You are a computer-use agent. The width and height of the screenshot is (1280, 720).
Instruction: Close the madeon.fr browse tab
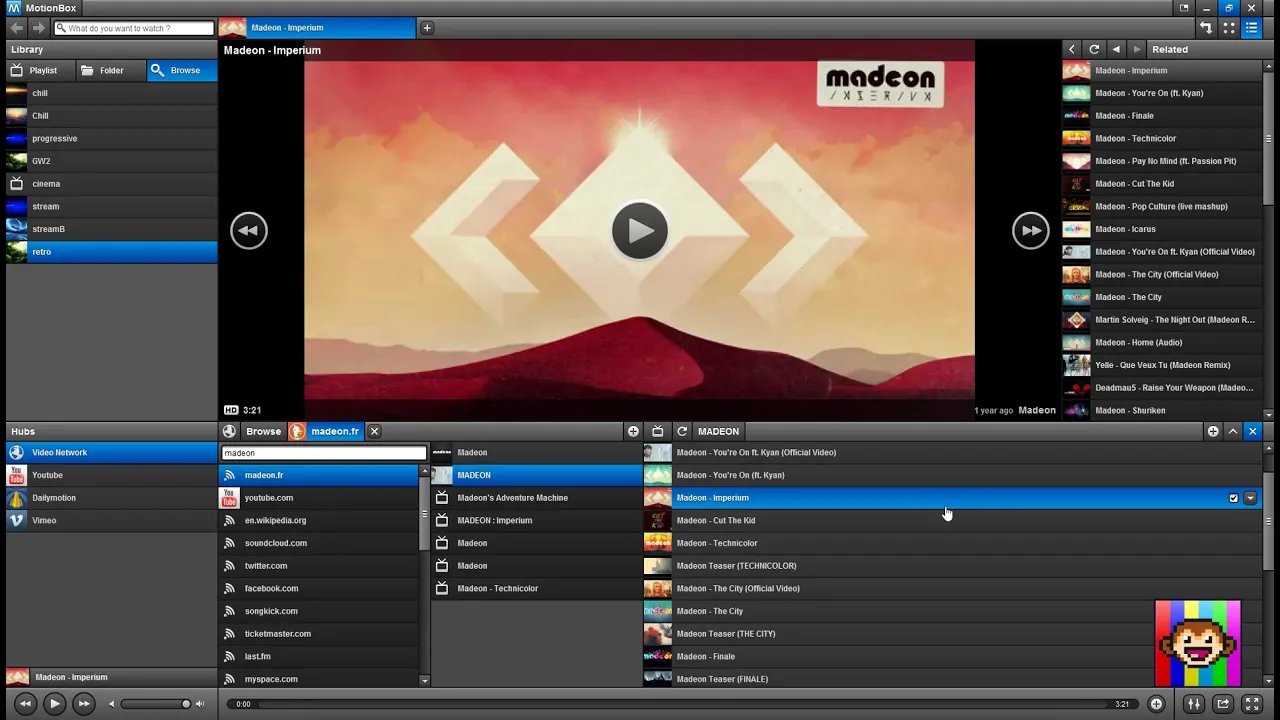[374, 431]
